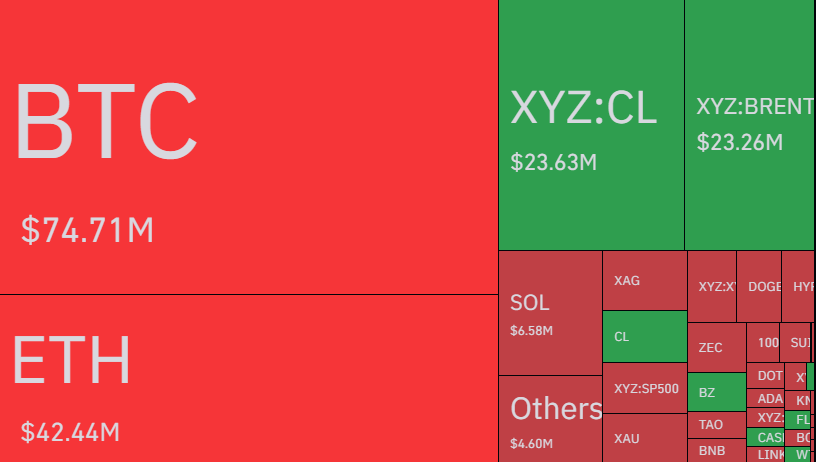Click the green CAS tile
The width and height of the screenshot is (816, 462).
pos(770,437)
